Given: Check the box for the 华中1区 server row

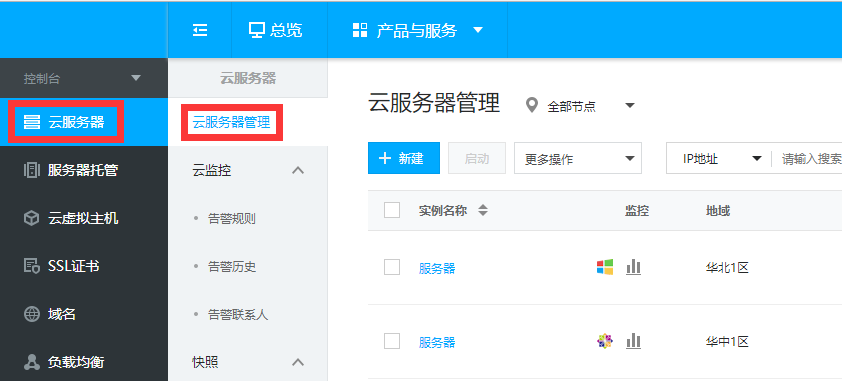Looking at the screenshot, I should [x=392, y=341].
